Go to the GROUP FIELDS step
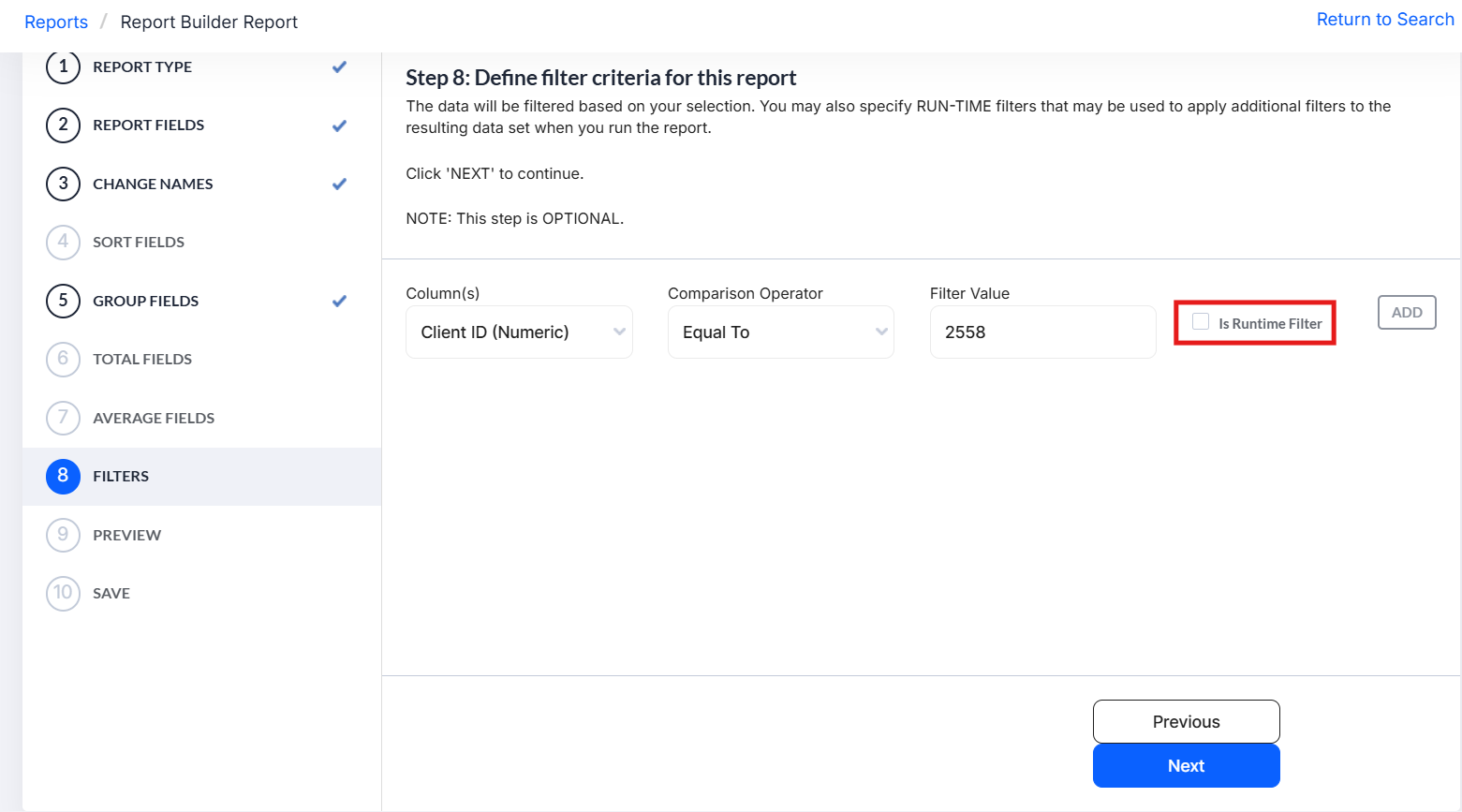Viewport: 1462px width, 812px height. (145, 301)
